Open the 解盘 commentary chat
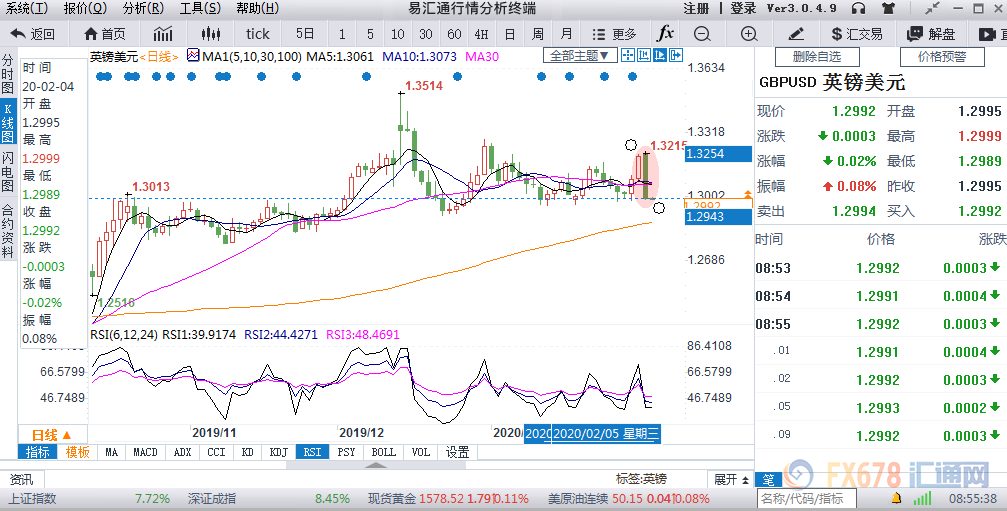 931,34
